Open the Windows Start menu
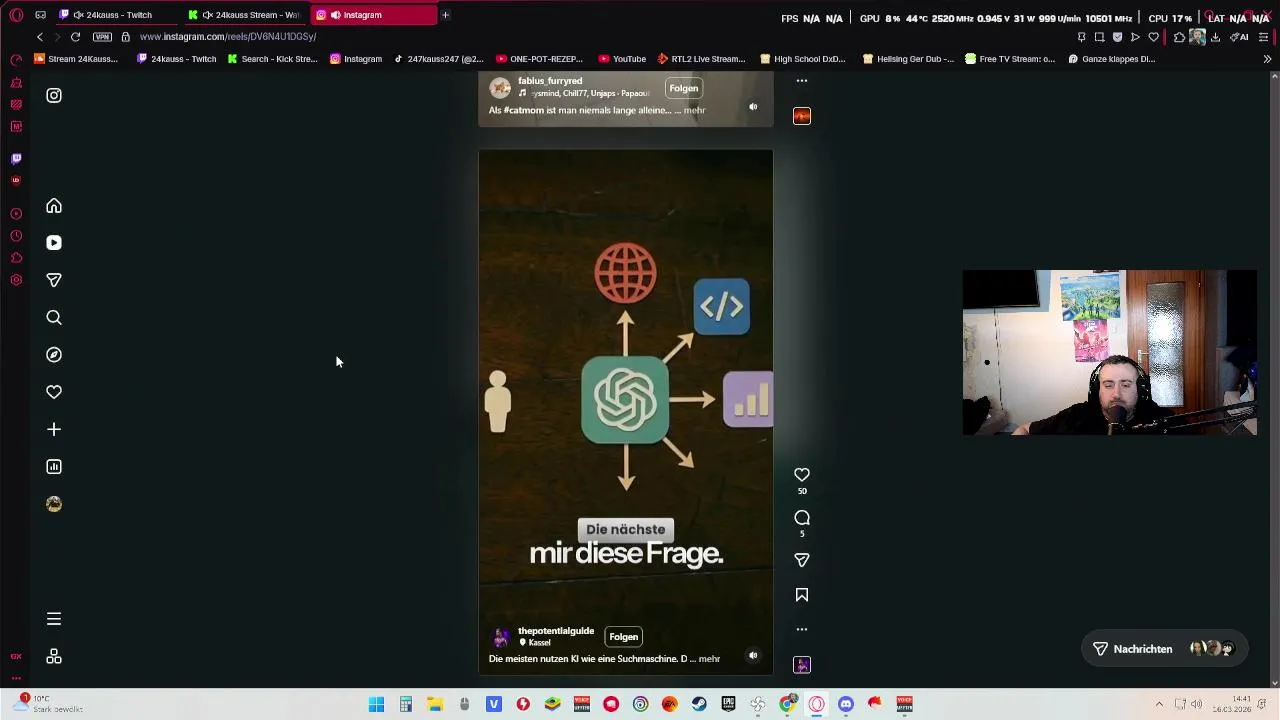The image size is (1280, 720). (376, 705)
